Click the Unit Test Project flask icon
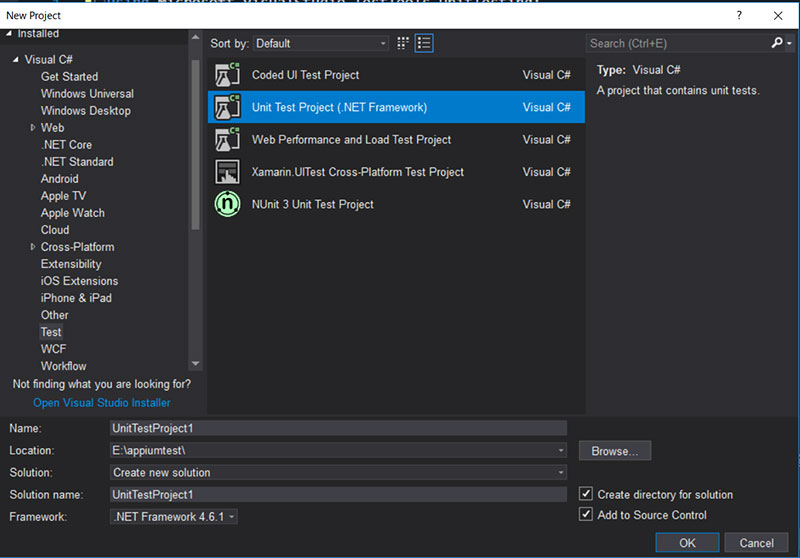800x558 pixels. 228,107
